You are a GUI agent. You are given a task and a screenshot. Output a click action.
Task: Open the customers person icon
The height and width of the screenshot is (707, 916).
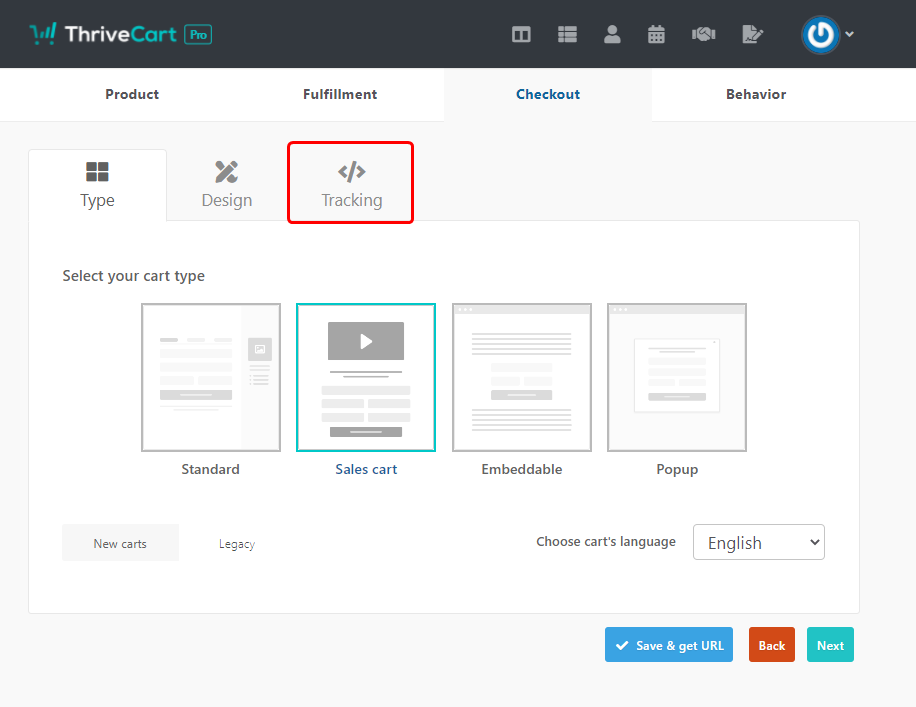(x=612, y=34)
